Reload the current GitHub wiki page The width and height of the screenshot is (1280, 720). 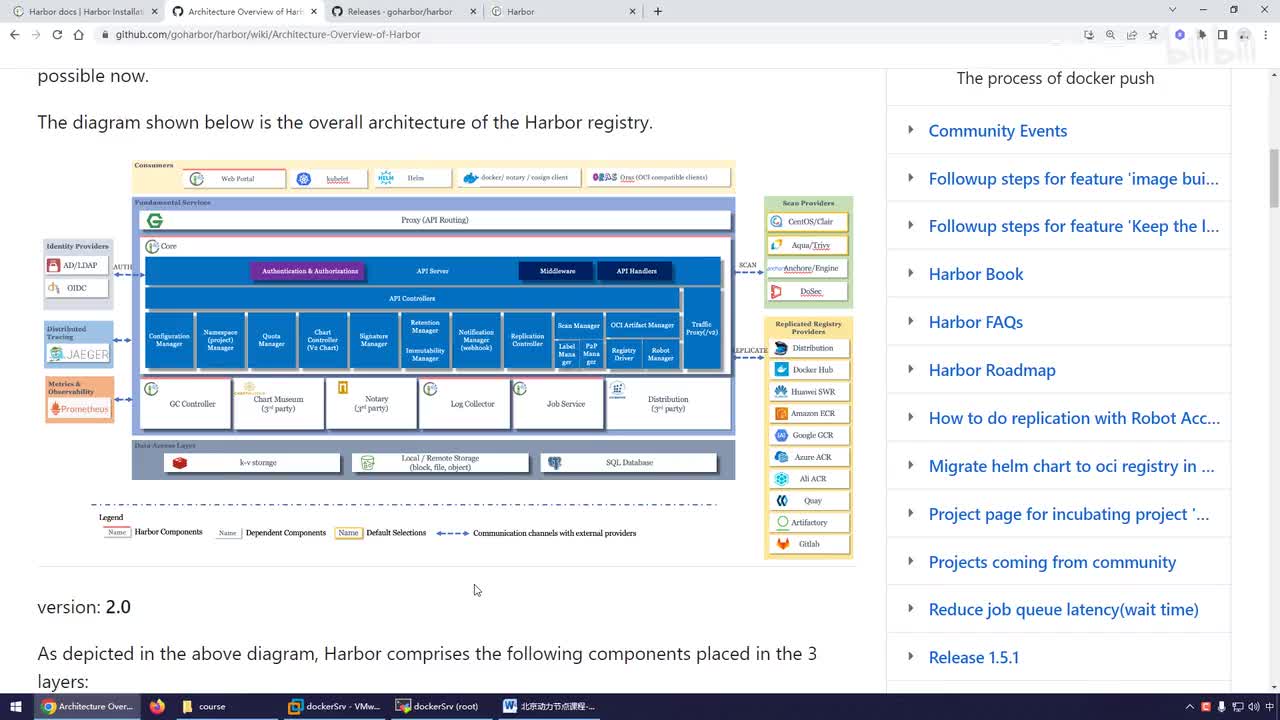click(57, 34)
